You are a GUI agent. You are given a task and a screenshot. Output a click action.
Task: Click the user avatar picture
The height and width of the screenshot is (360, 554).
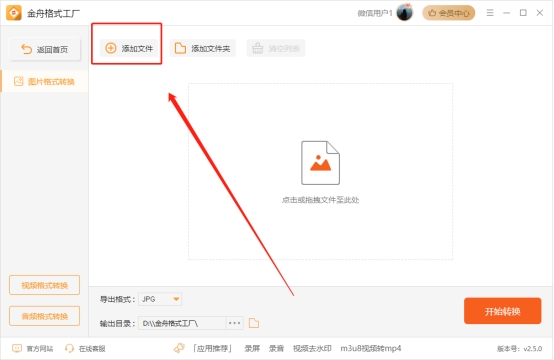(405, 13)
